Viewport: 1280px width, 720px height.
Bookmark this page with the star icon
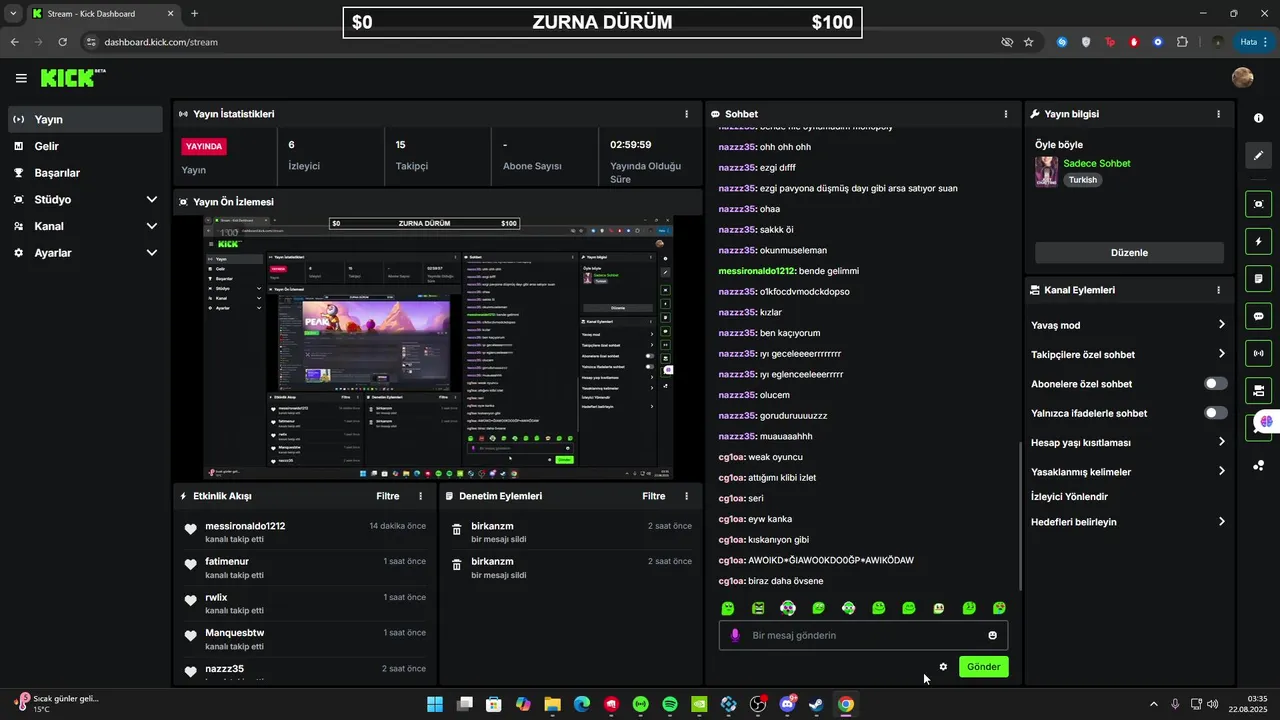pos(1028,42)
